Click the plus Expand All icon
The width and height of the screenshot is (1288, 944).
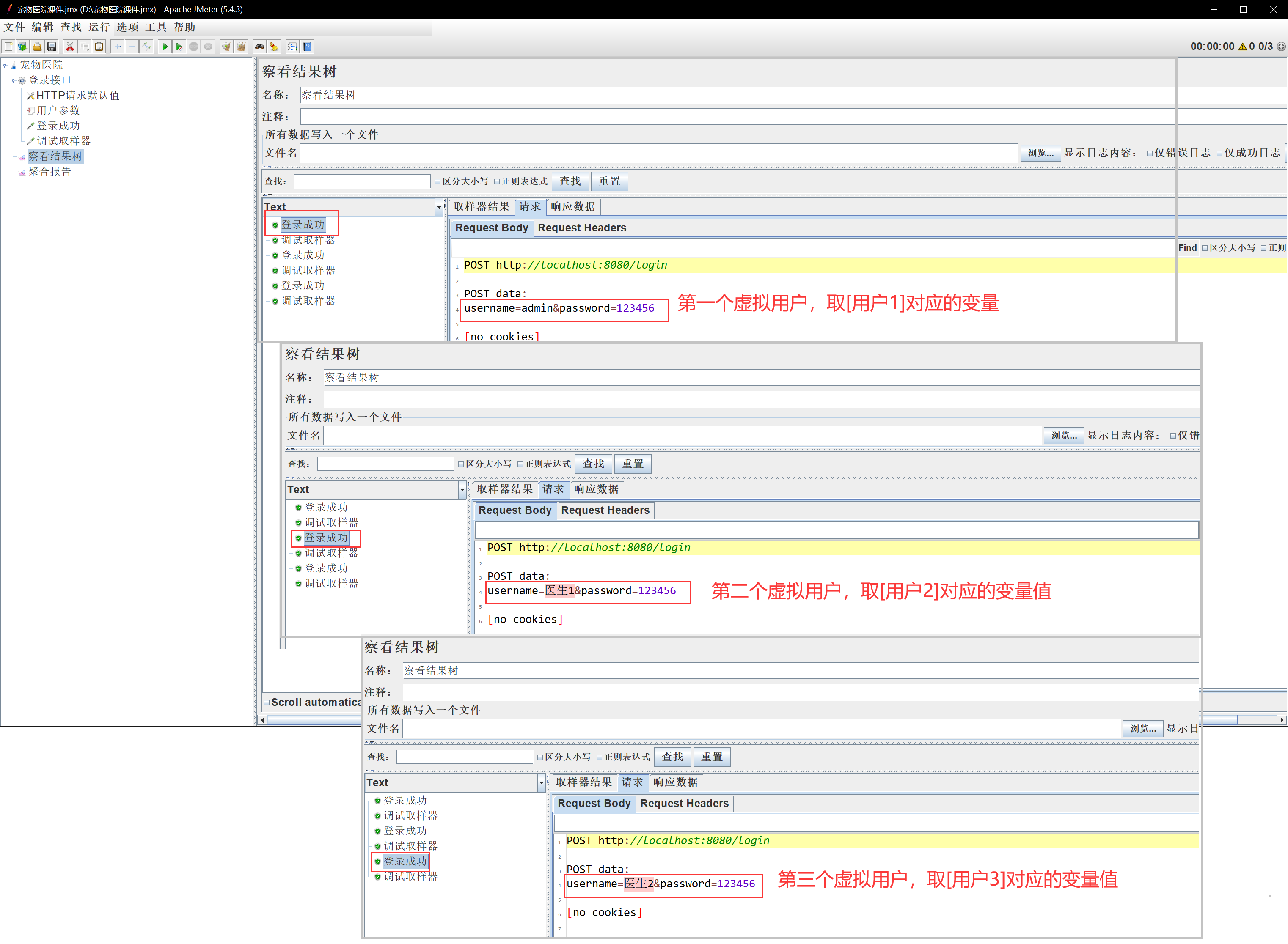point(117,47)
